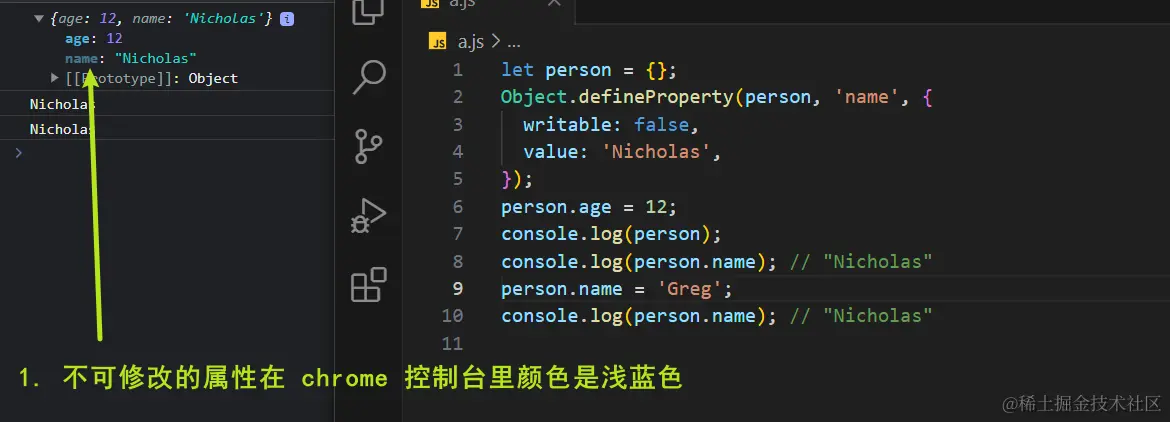Open the Search magnifier in activity bar
Viewport: 1170px width, 422px height.
coord(369,78)
